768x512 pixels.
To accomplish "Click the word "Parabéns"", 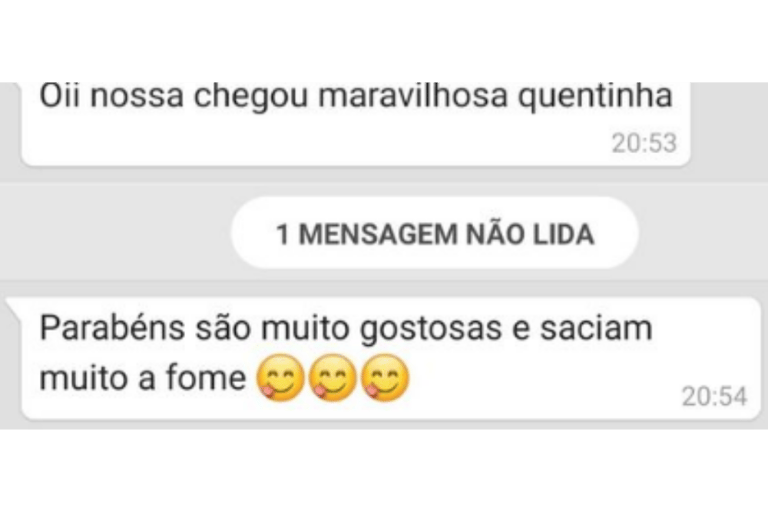I will 112,328.
